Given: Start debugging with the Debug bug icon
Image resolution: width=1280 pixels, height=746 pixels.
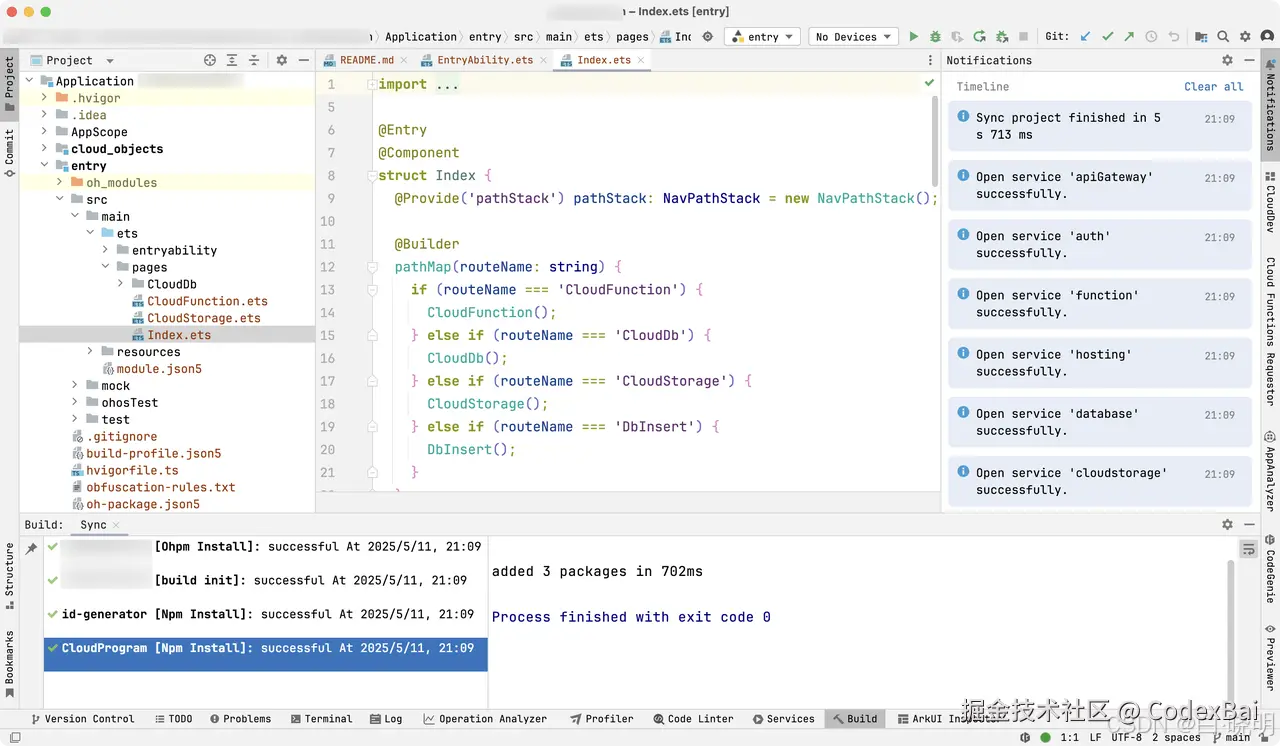Looking at the screenshot, I should (935, 37).
